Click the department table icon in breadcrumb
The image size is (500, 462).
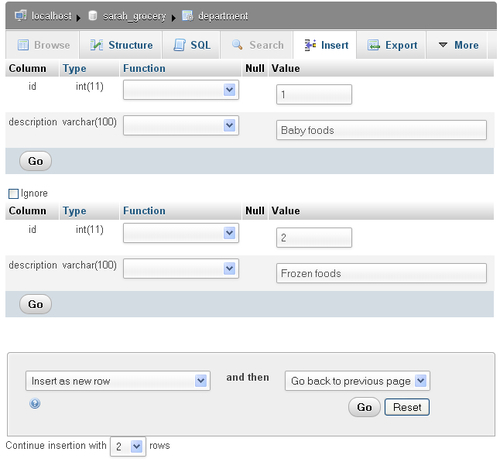187,15
